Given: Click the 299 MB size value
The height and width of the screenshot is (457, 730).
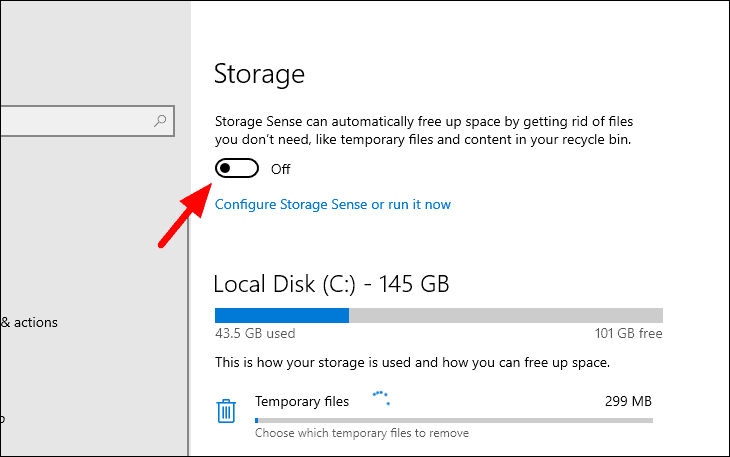Looking at the screenshot, I should 628,401.
